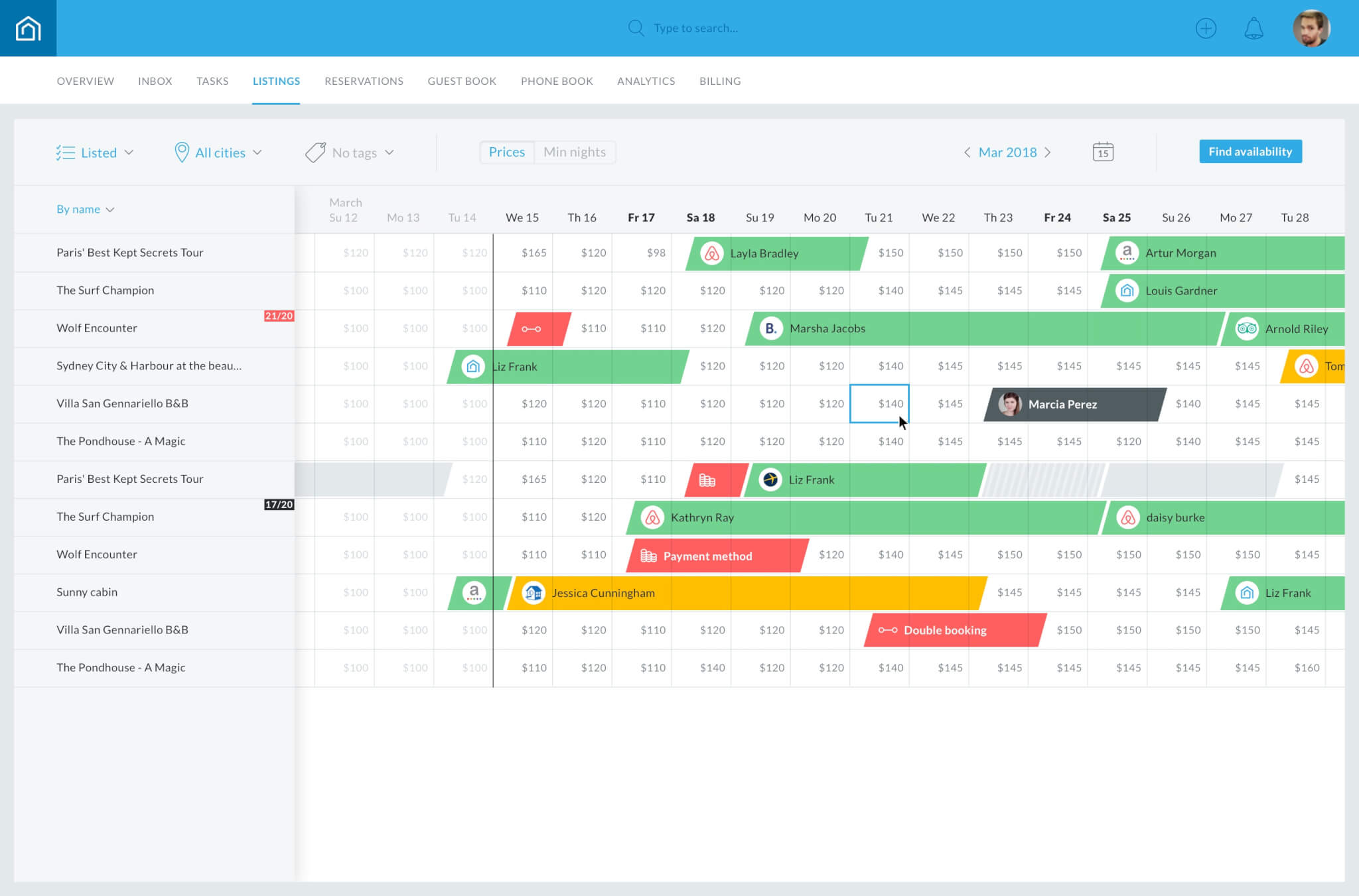Click the home logo icon
The image size is (1359, 896).
coord(28,28)
